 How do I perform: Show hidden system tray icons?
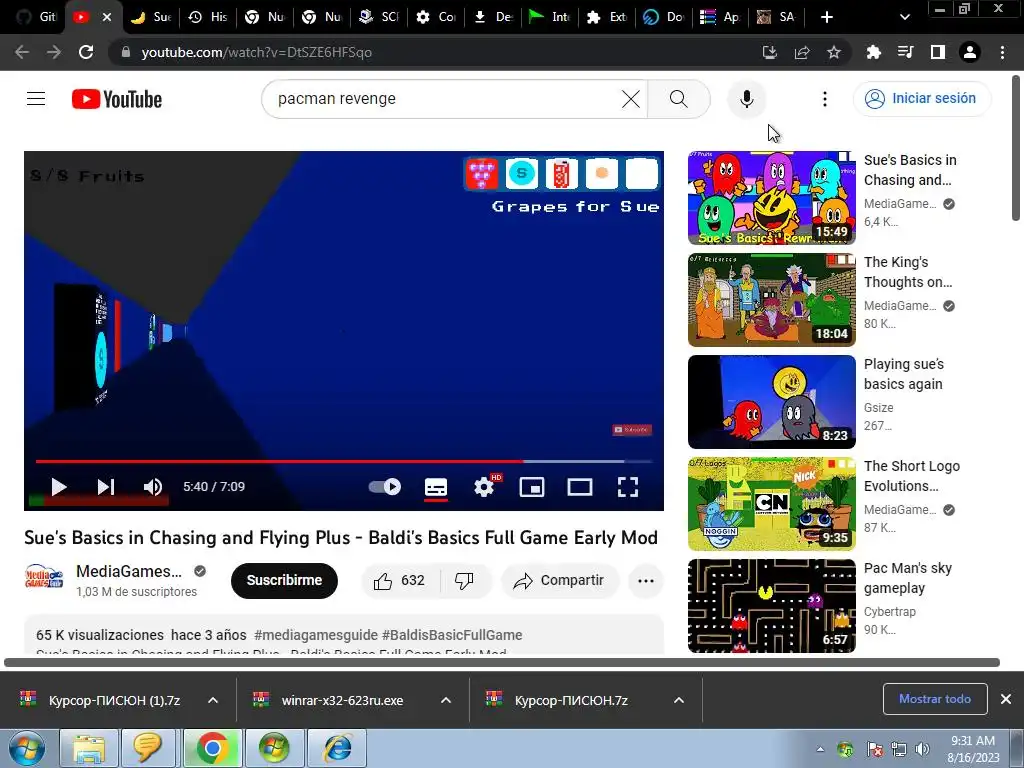coord(820,749)
